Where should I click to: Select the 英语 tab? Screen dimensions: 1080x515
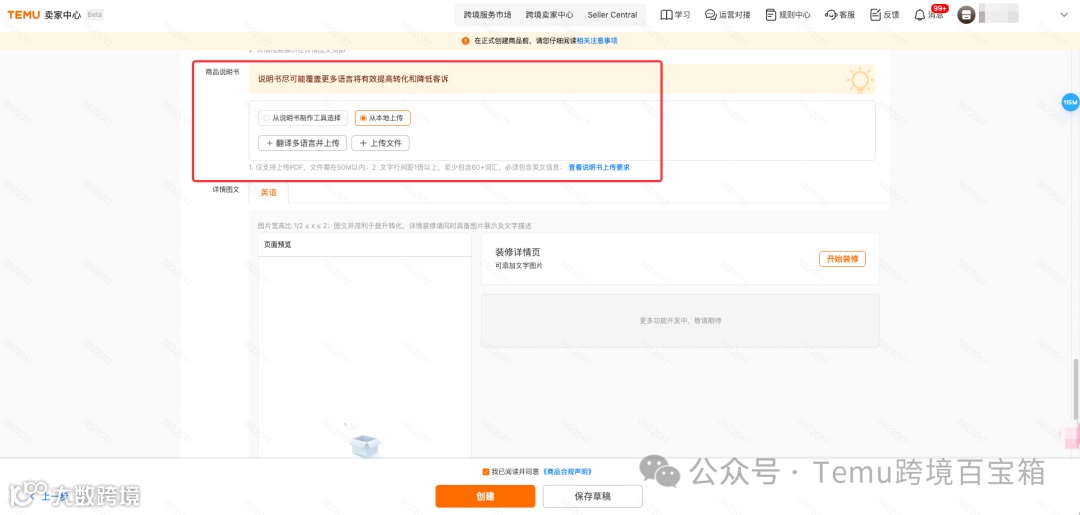(269, 193)
